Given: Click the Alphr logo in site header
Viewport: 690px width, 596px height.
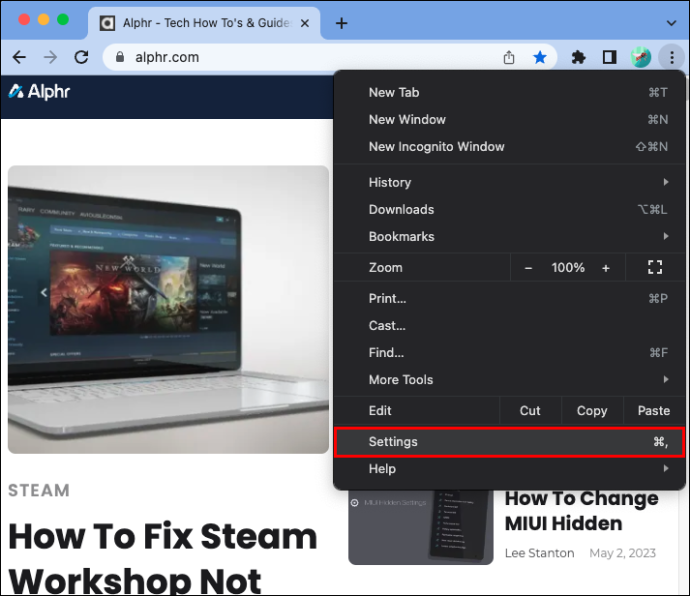Looking at the screenshot, I should (40, 92).
